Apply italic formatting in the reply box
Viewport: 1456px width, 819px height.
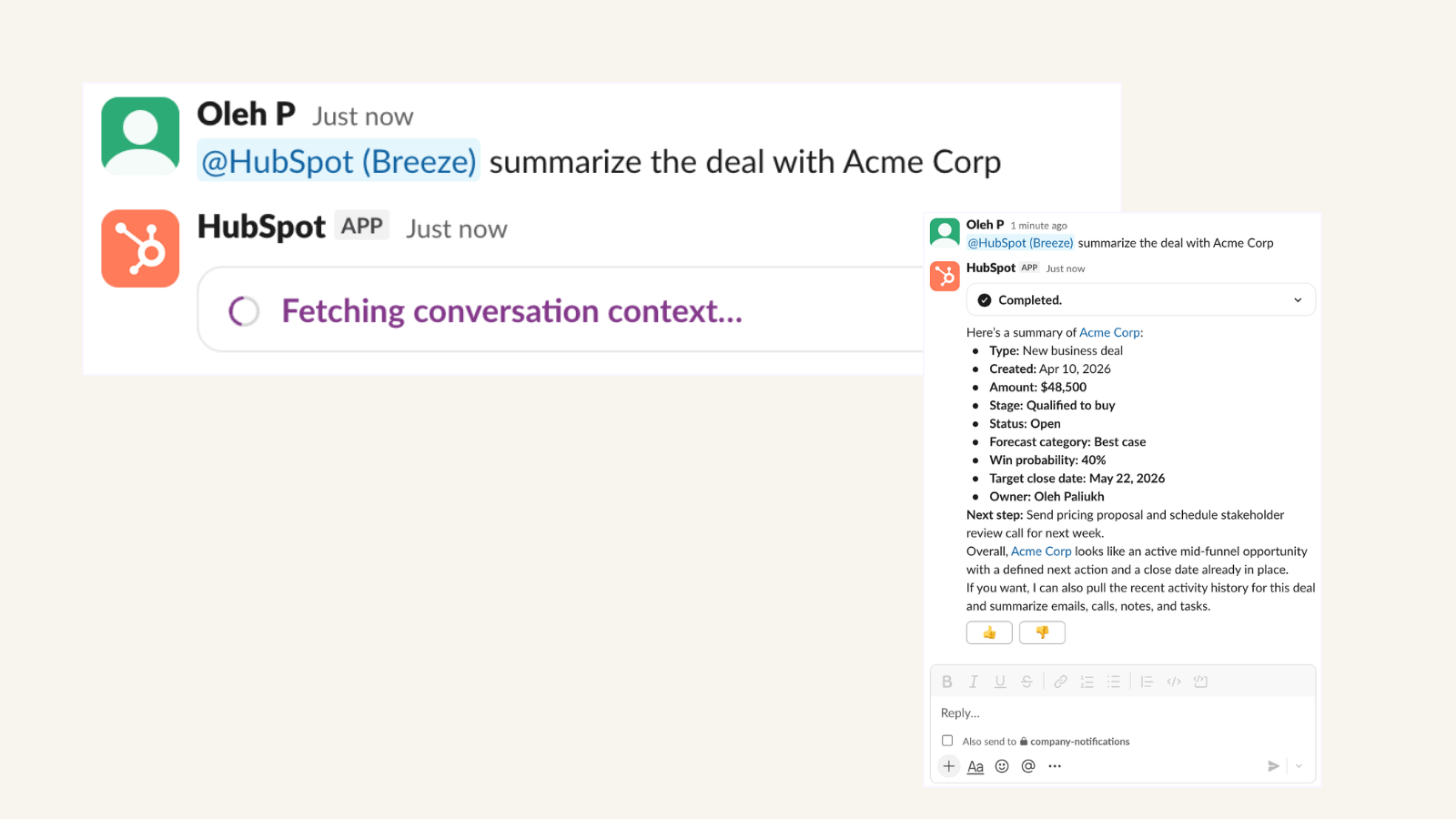[x=974, y=682]
